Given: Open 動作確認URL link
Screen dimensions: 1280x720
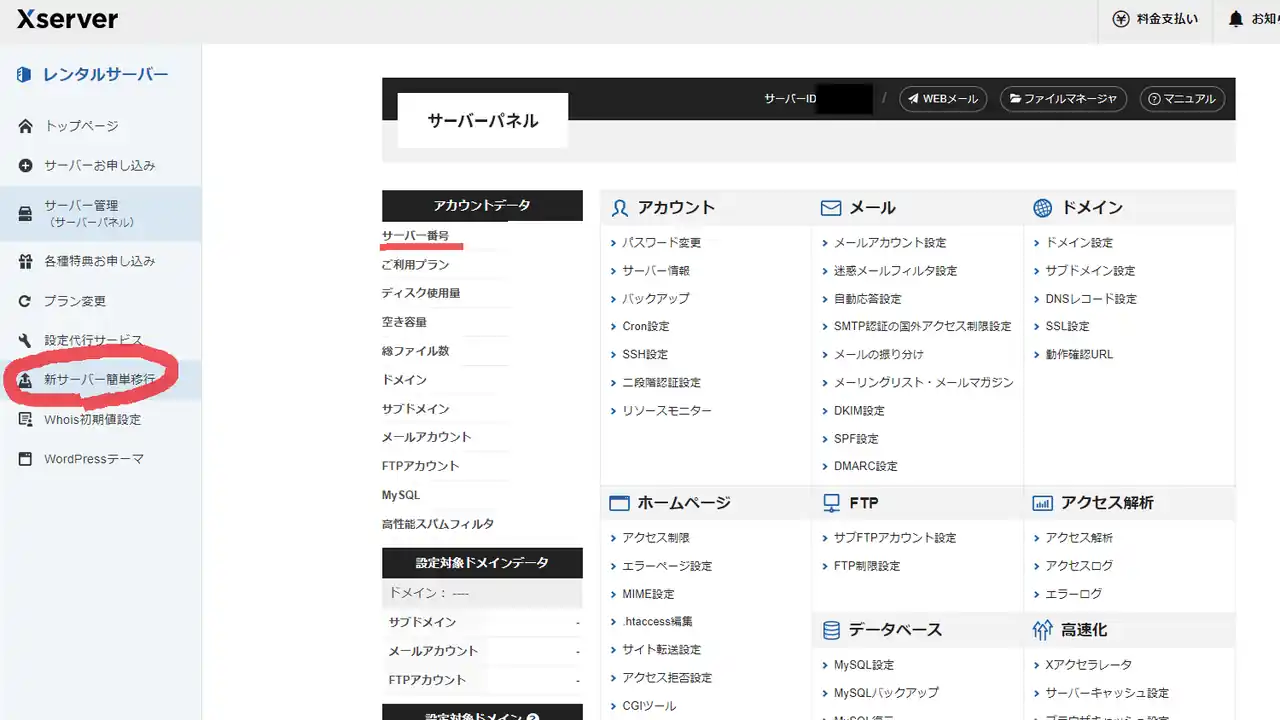Looking at the screenshot, I should point(1079,355).
